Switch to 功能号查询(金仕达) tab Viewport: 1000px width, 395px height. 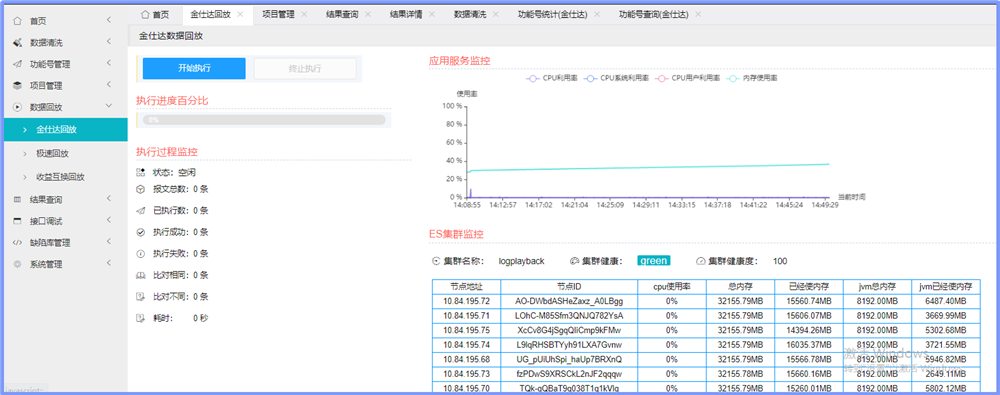653,14
